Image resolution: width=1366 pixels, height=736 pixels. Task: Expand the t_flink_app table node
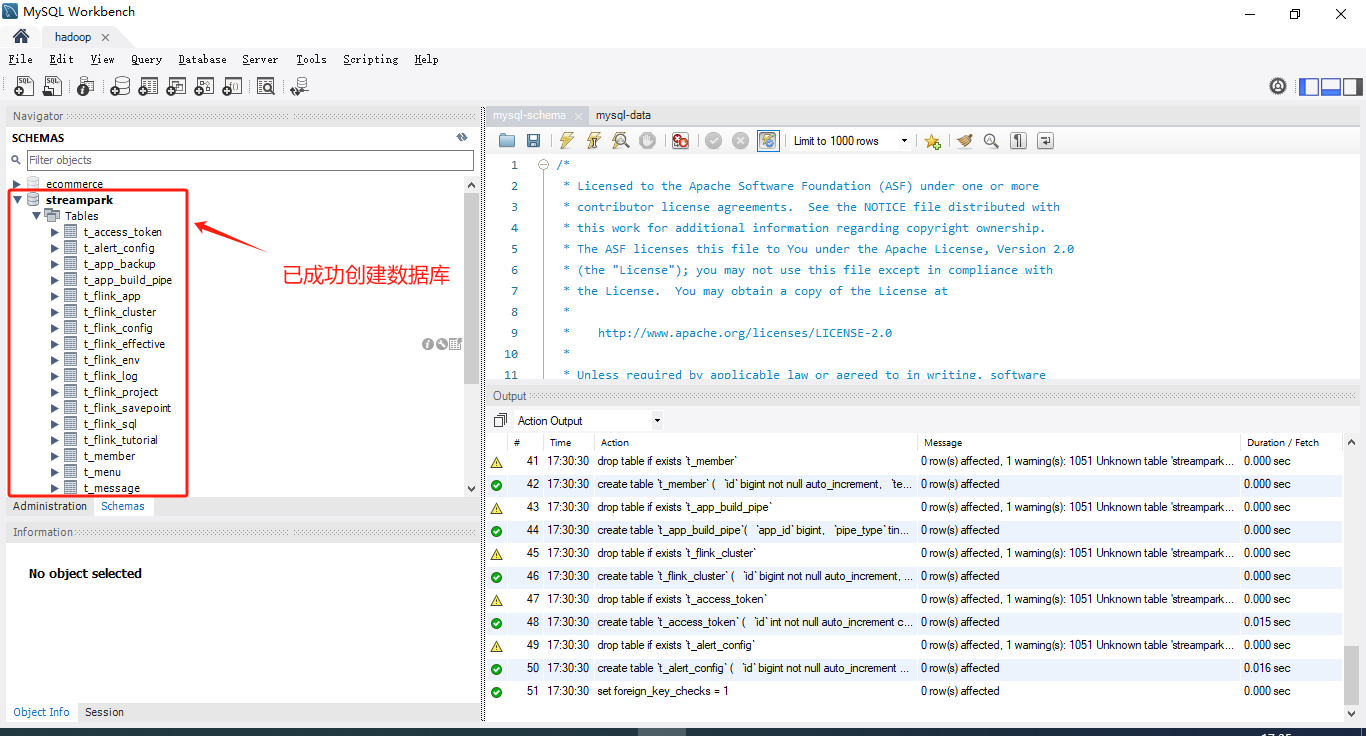(55, 296)
